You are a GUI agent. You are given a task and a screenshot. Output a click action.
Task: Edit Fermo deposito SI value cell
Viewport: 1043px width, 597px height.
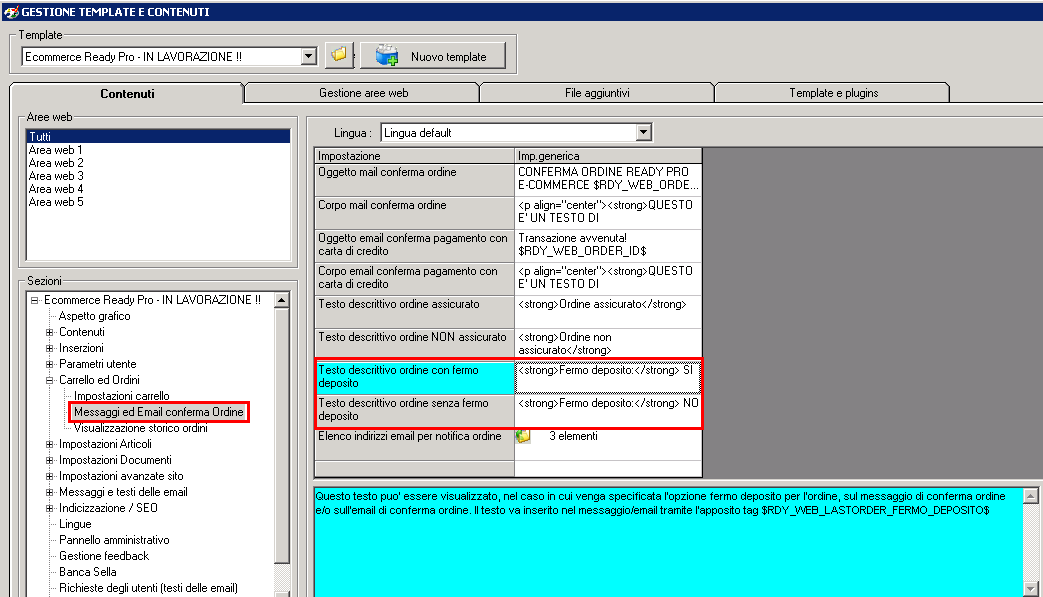[608, 378]
